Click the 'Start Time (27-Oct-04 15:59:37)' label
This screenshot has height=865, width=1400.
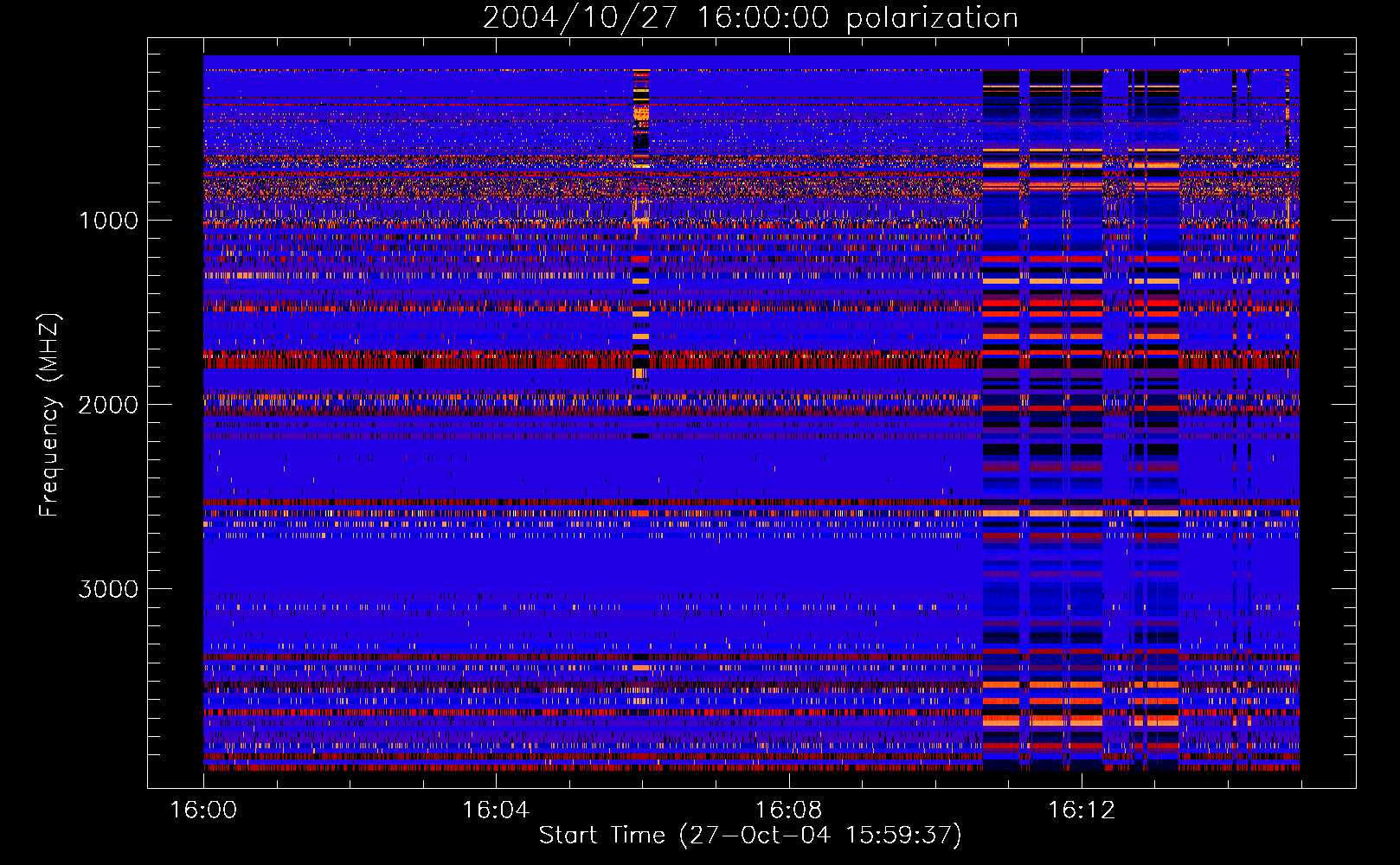click(x=750, y=836)
